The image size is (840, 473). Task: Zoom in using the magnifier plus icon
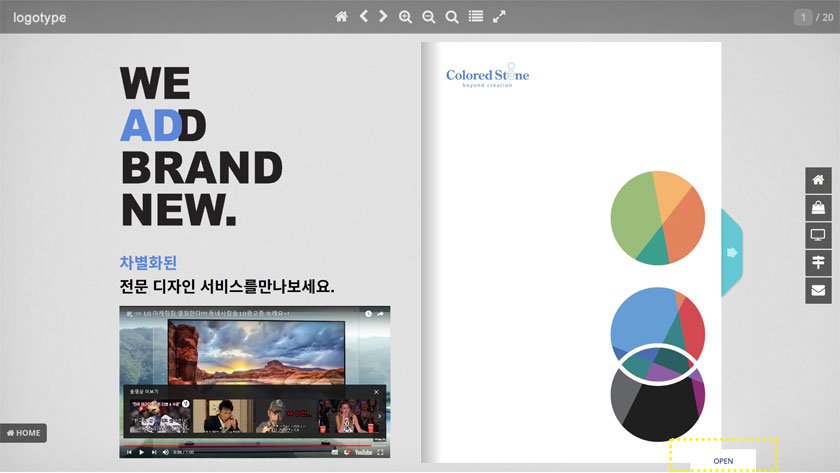[x=406, y=17]
